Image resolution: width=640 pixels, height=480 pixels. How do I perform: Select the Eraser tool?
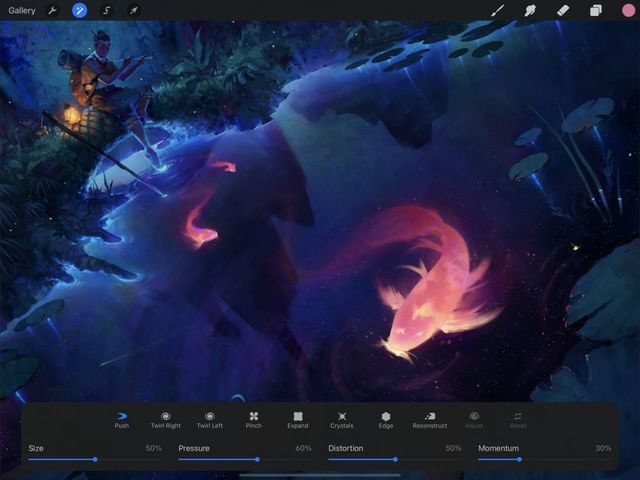pyautogui.click(x=563, y=11)
